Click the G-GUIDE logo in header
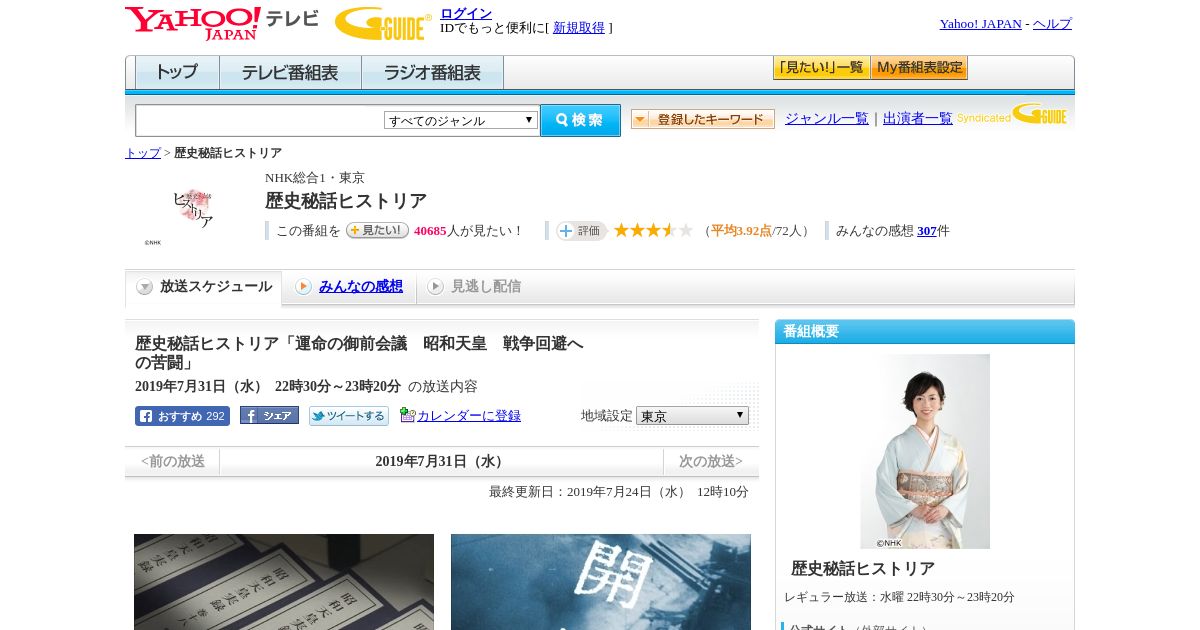This screenshot has width=1200, height=630. (383, 23)
